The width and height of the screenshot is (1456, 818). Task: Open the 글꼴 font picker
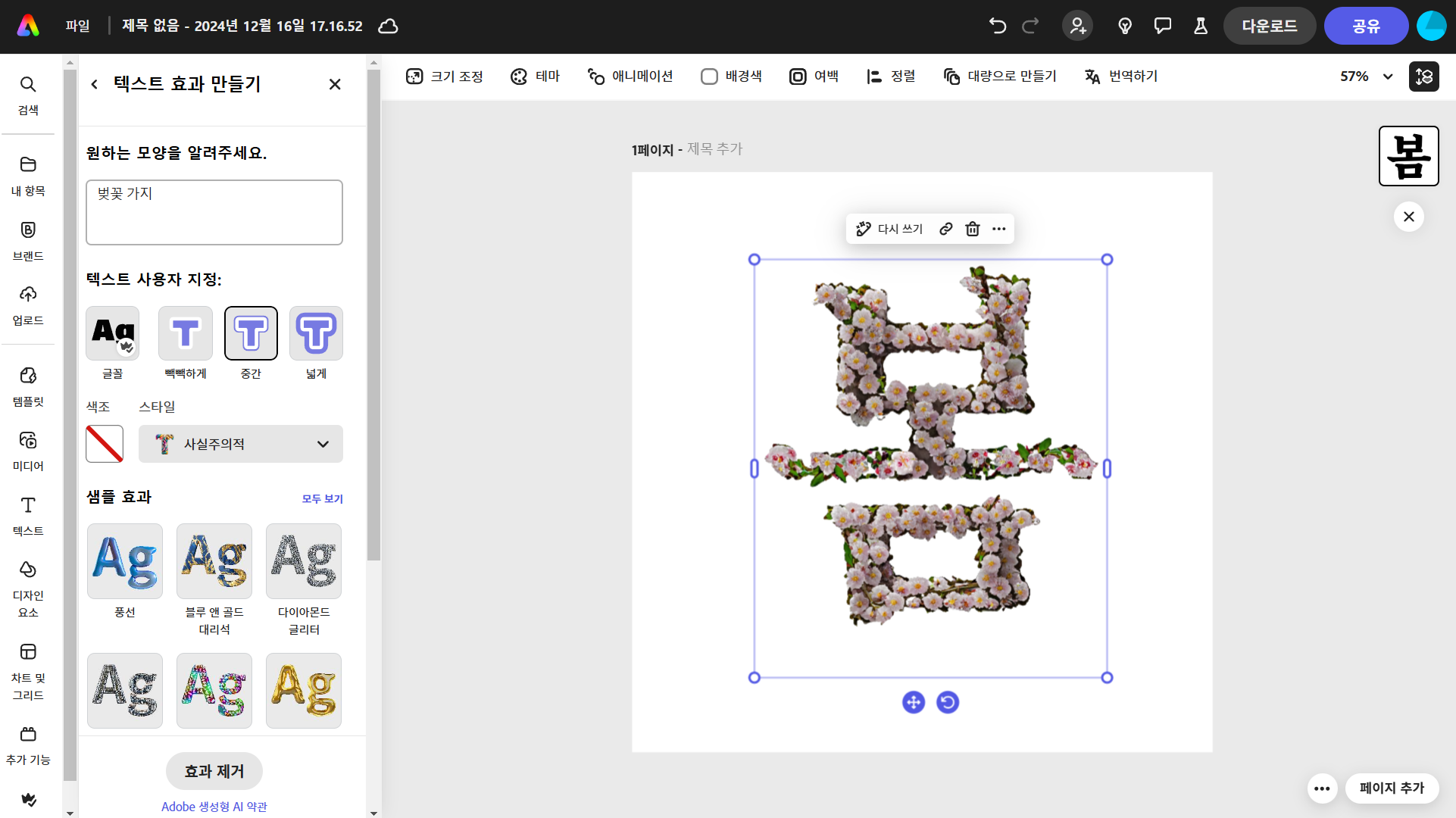(113, 333)
